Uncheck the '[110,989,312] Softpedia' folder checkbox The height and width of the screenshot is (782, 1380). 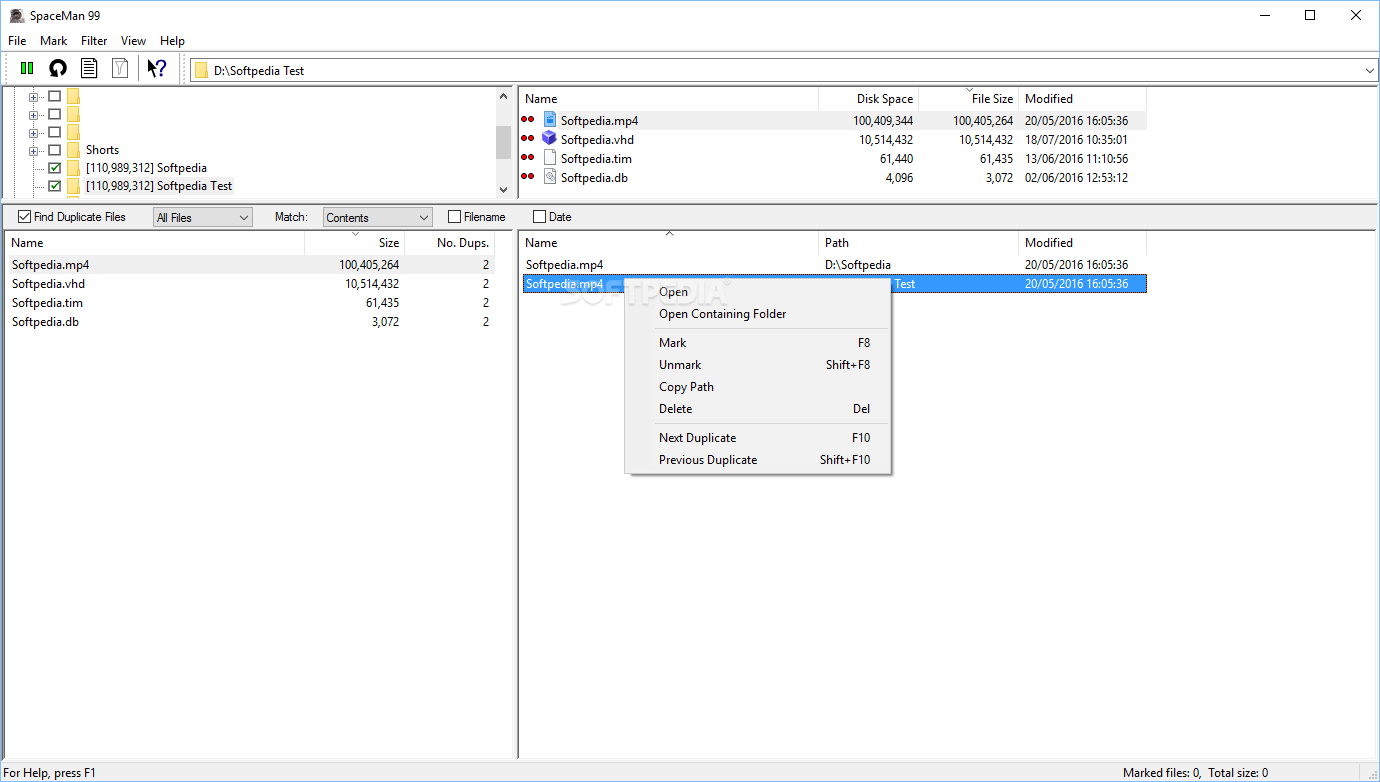click(55, 168)
